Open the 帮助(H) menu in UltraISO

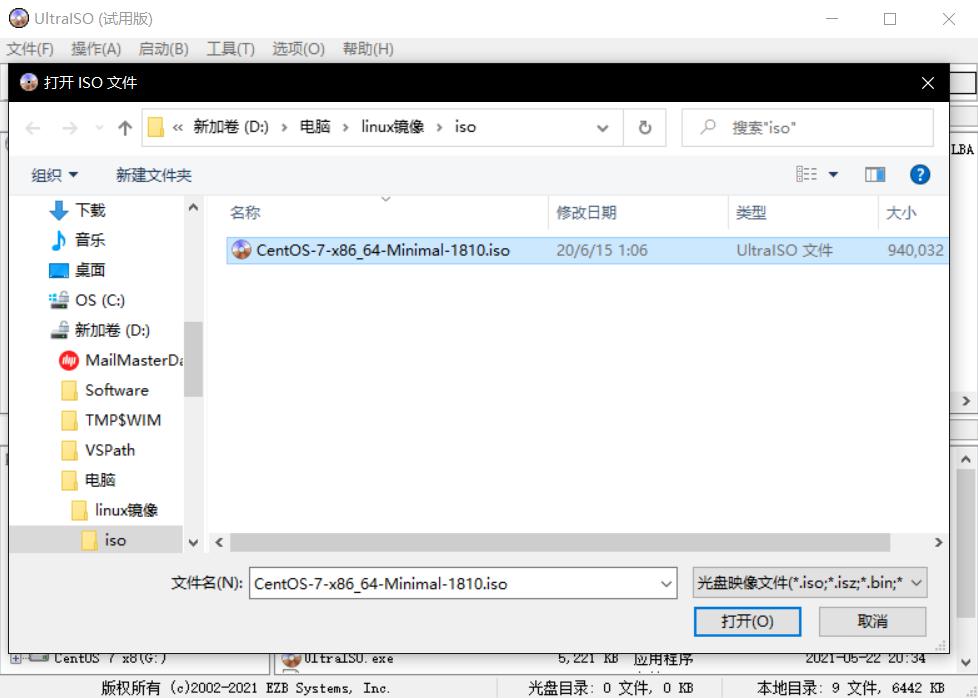pyautogui.click(x=368, y=49)
